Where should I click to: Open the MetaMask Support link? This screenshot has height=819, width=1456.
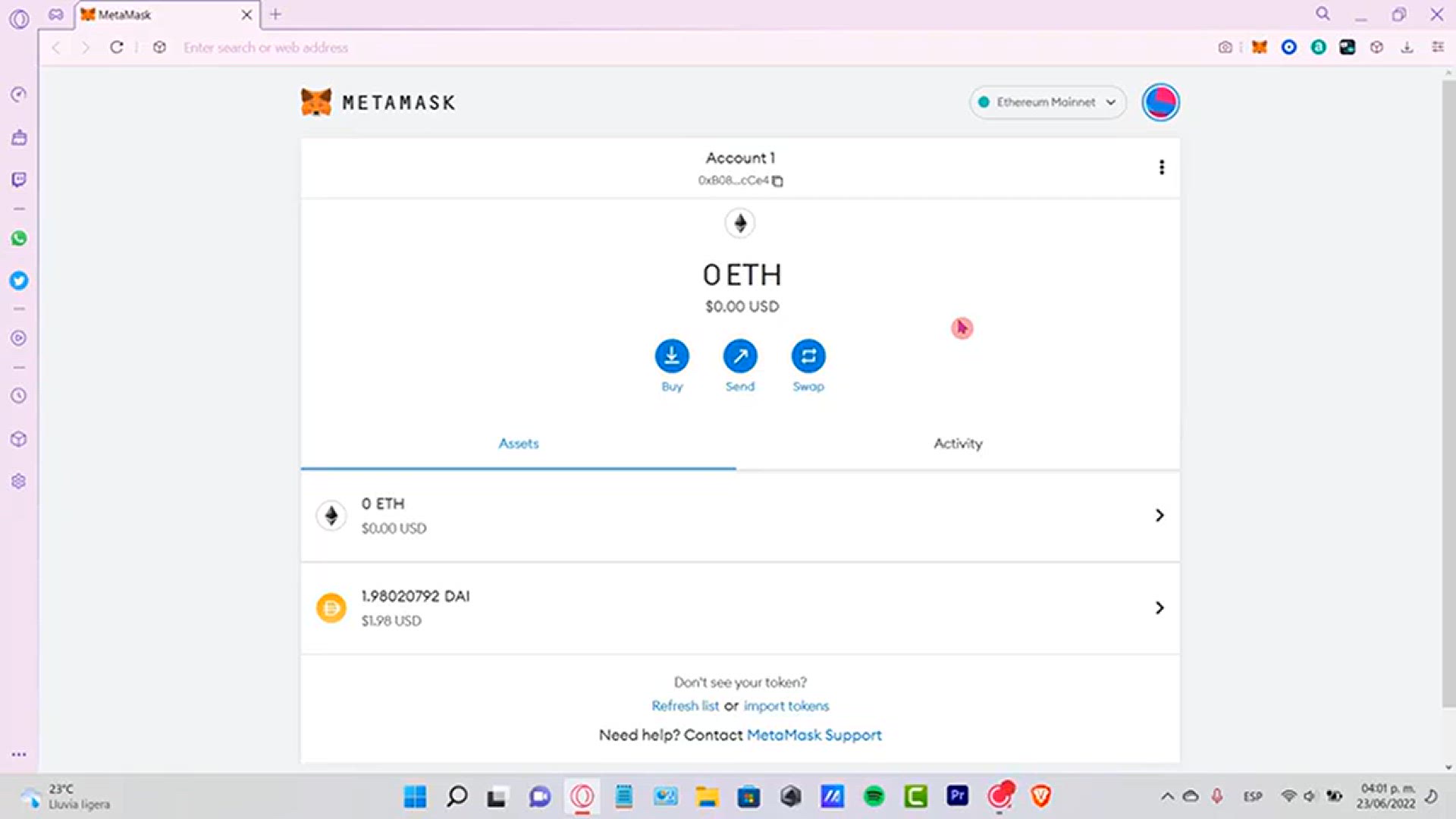pyautogui.click(x=814, y=735)
